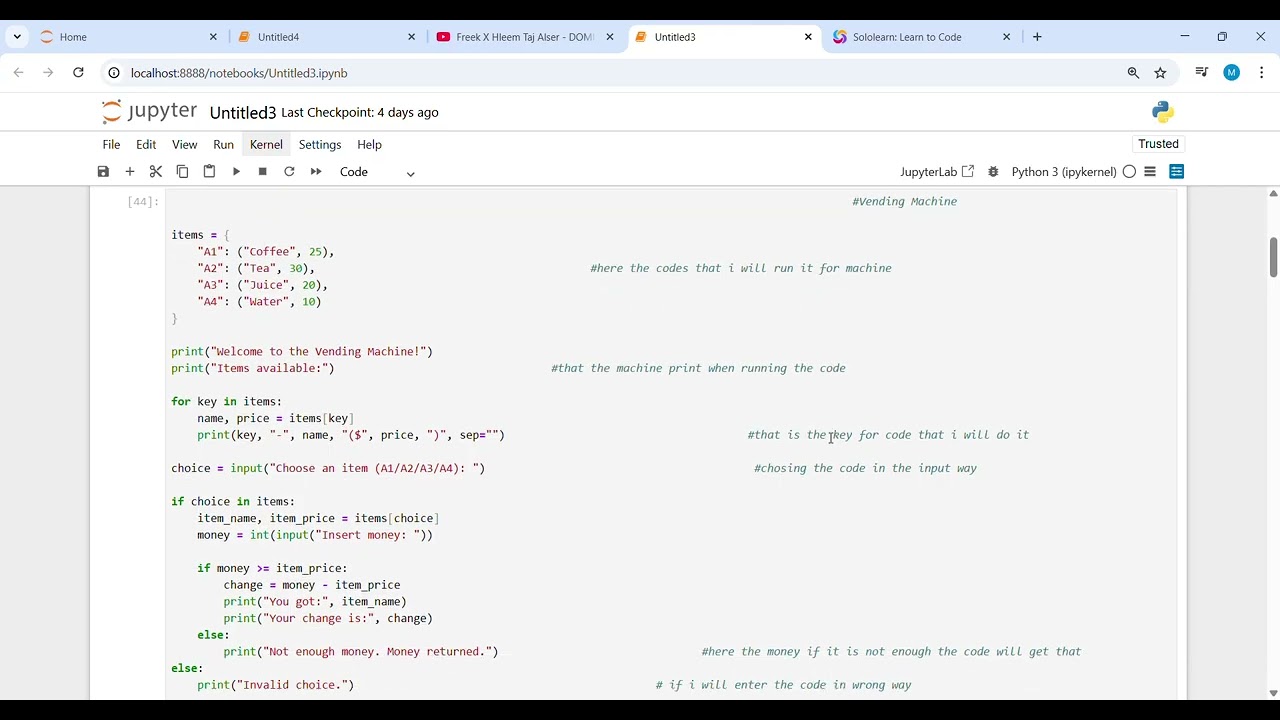The height and width of the screenshot is (720, 1280).
Task: Open the Run menu
Action: [223, 144]
